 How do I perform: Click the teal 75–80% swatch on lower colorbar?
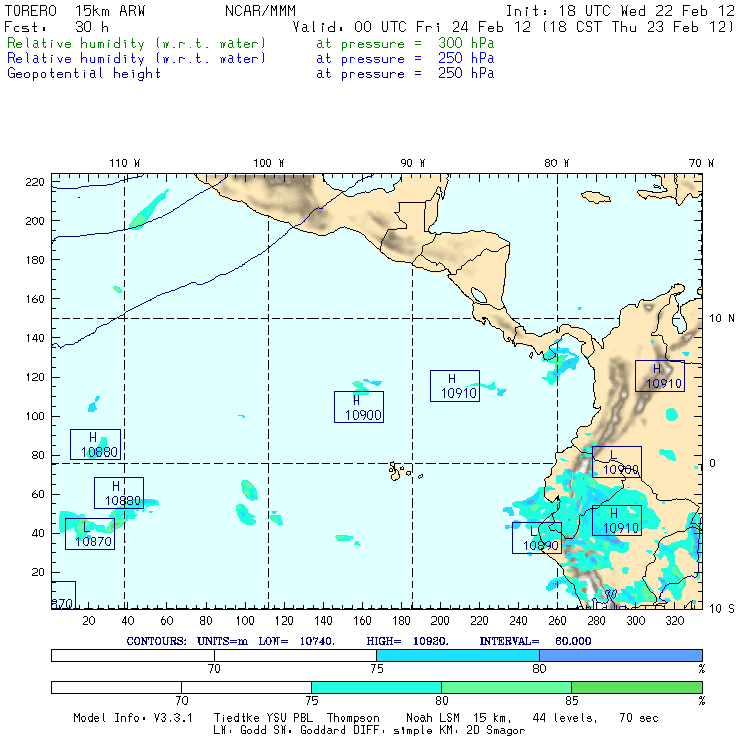[x=376, y=687]
